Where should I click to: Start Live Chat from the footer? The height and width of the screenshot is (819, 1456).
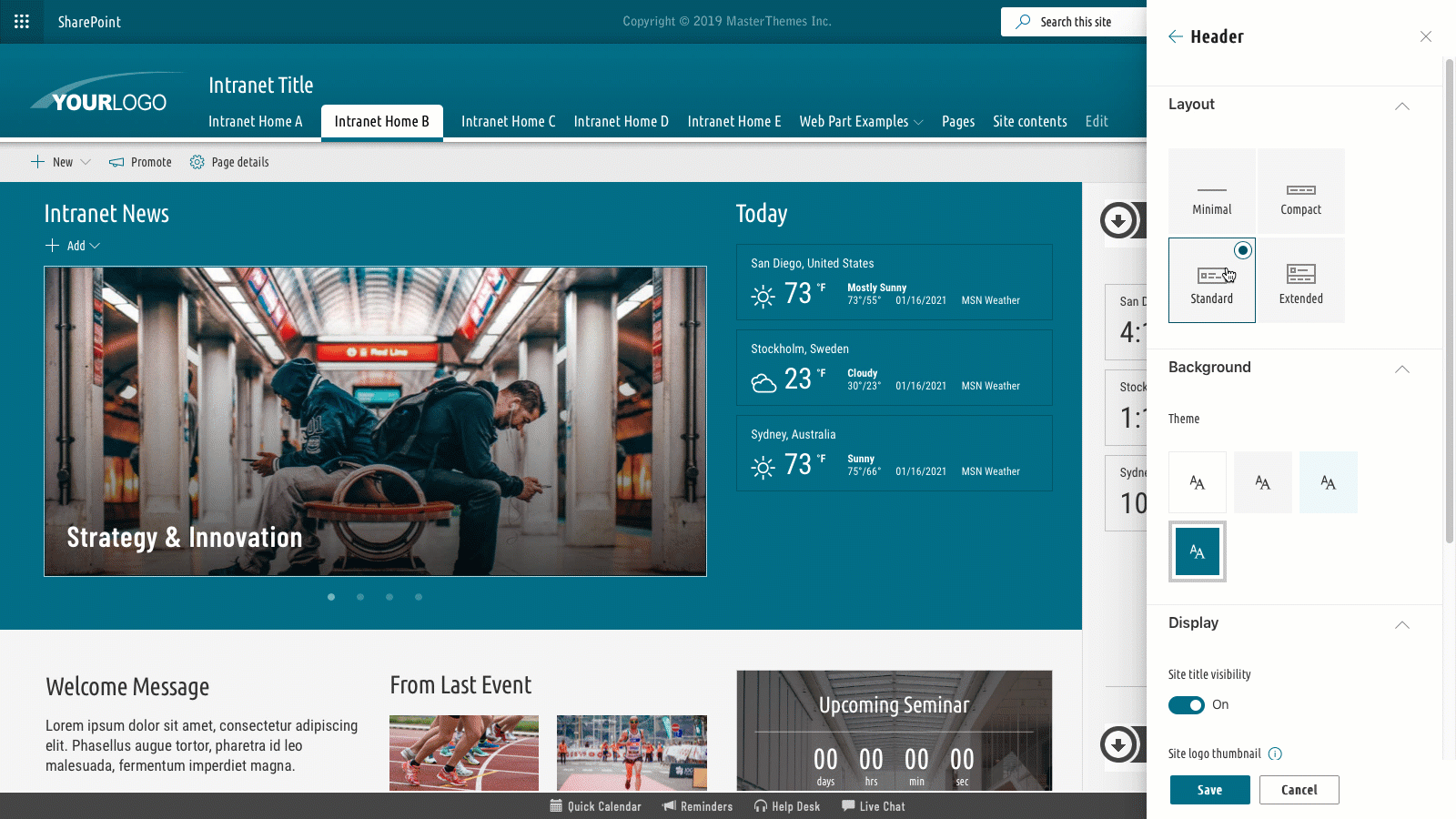(x=872, y=806)
